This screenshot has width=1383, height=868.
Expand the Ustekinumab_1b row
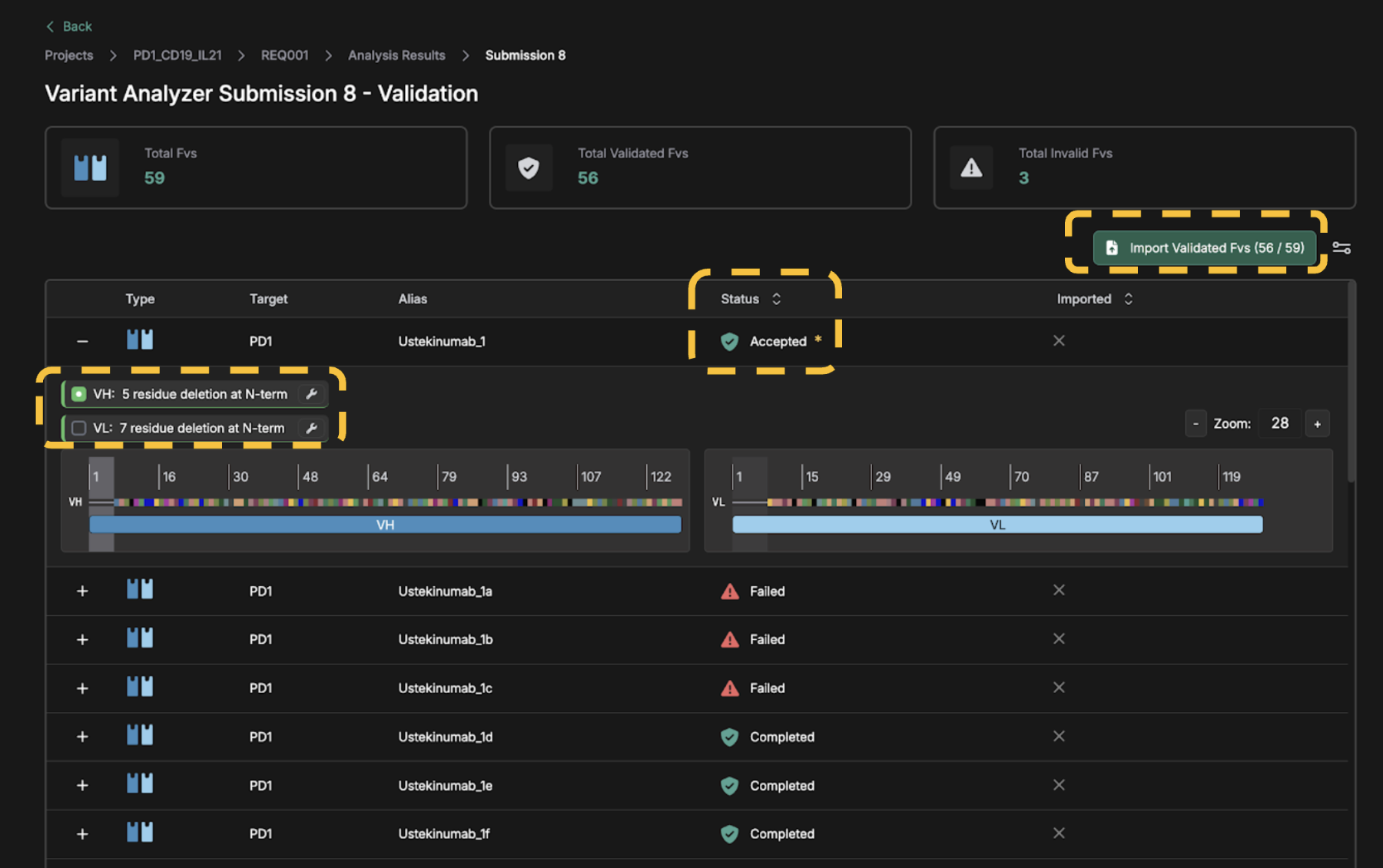pos(82,640)
